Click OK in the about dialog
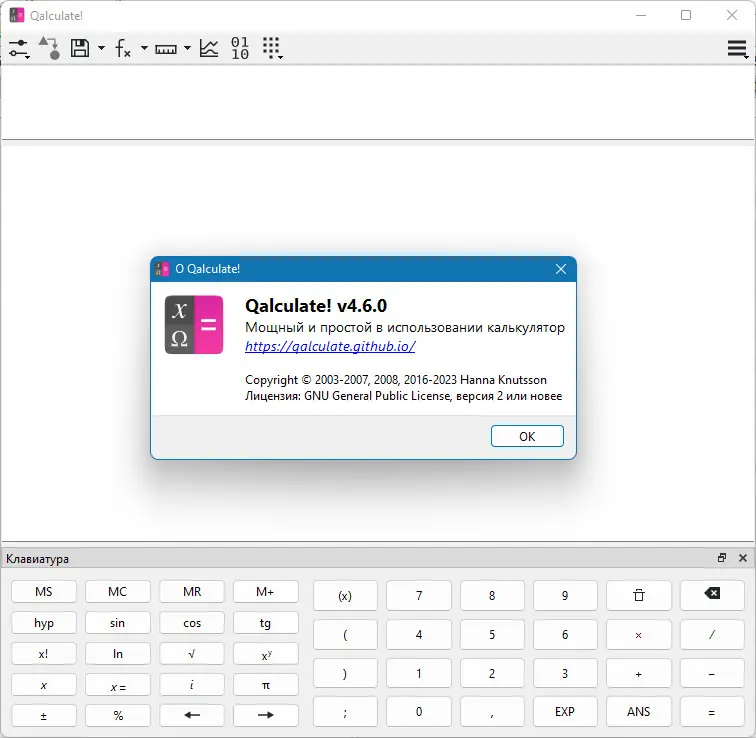The image size is (756, 738). pos(527,436)
